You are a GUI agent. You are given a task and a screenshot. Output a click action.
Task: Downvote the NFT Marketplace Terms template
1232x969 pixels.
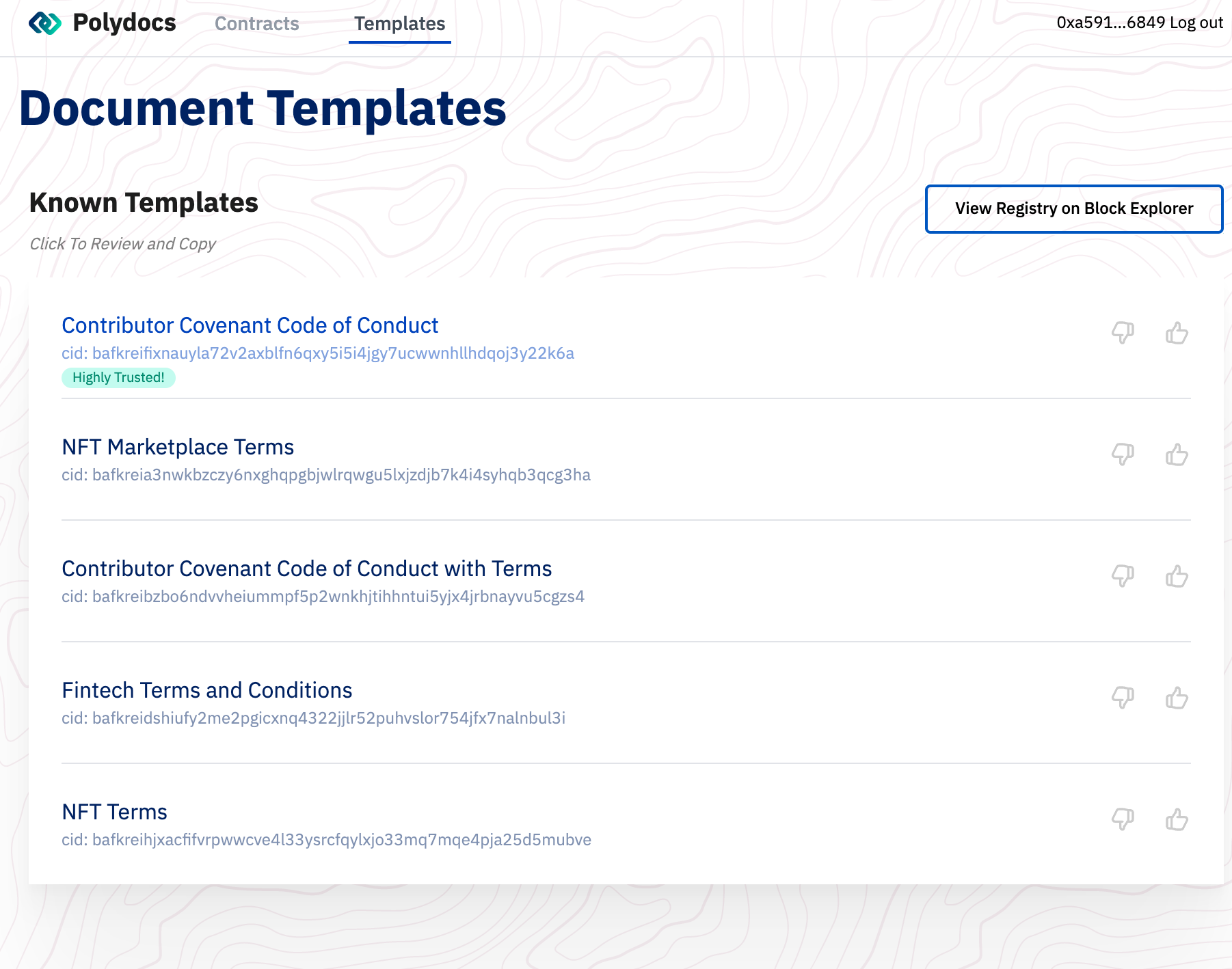pos(1123,454)
